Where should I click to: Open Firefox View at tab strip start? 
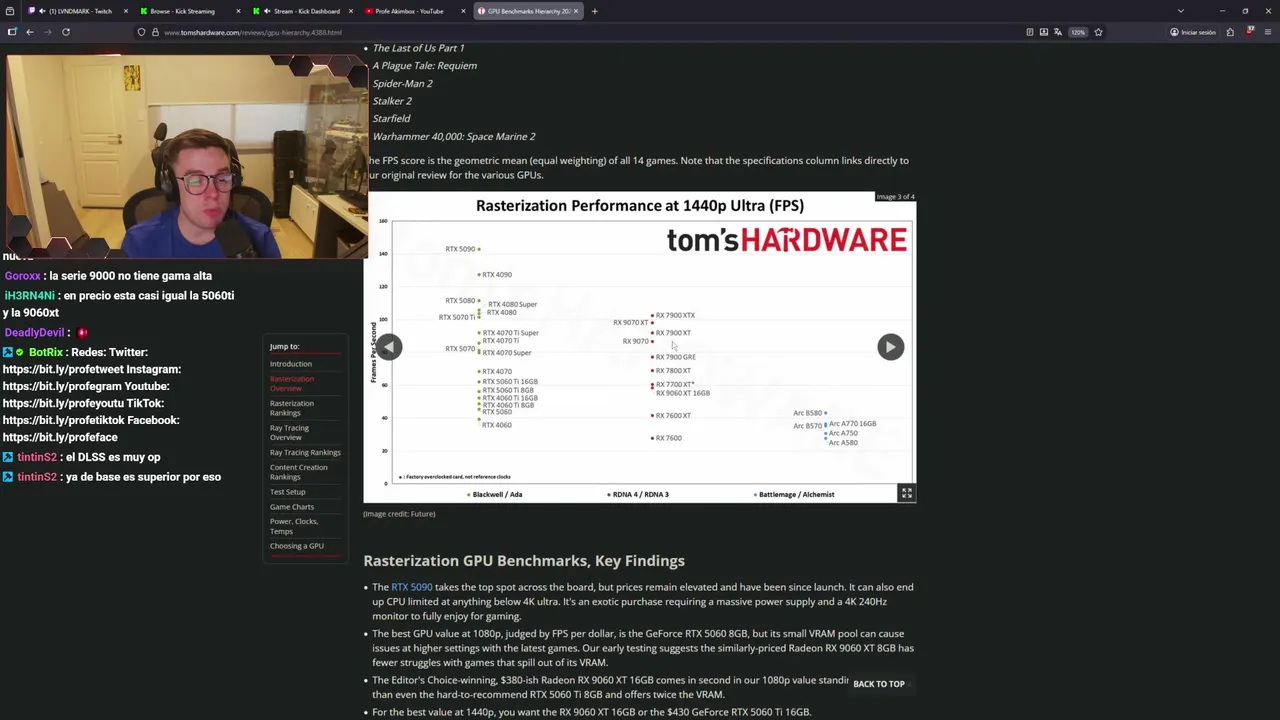pyautogui.click(x=10, y=11)
